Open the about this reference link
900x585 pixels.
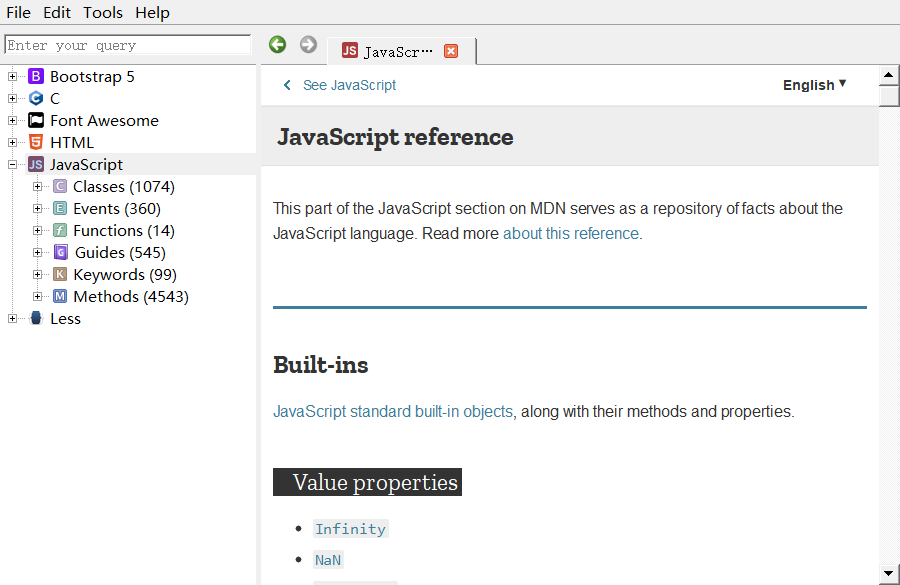pos(571,234)
